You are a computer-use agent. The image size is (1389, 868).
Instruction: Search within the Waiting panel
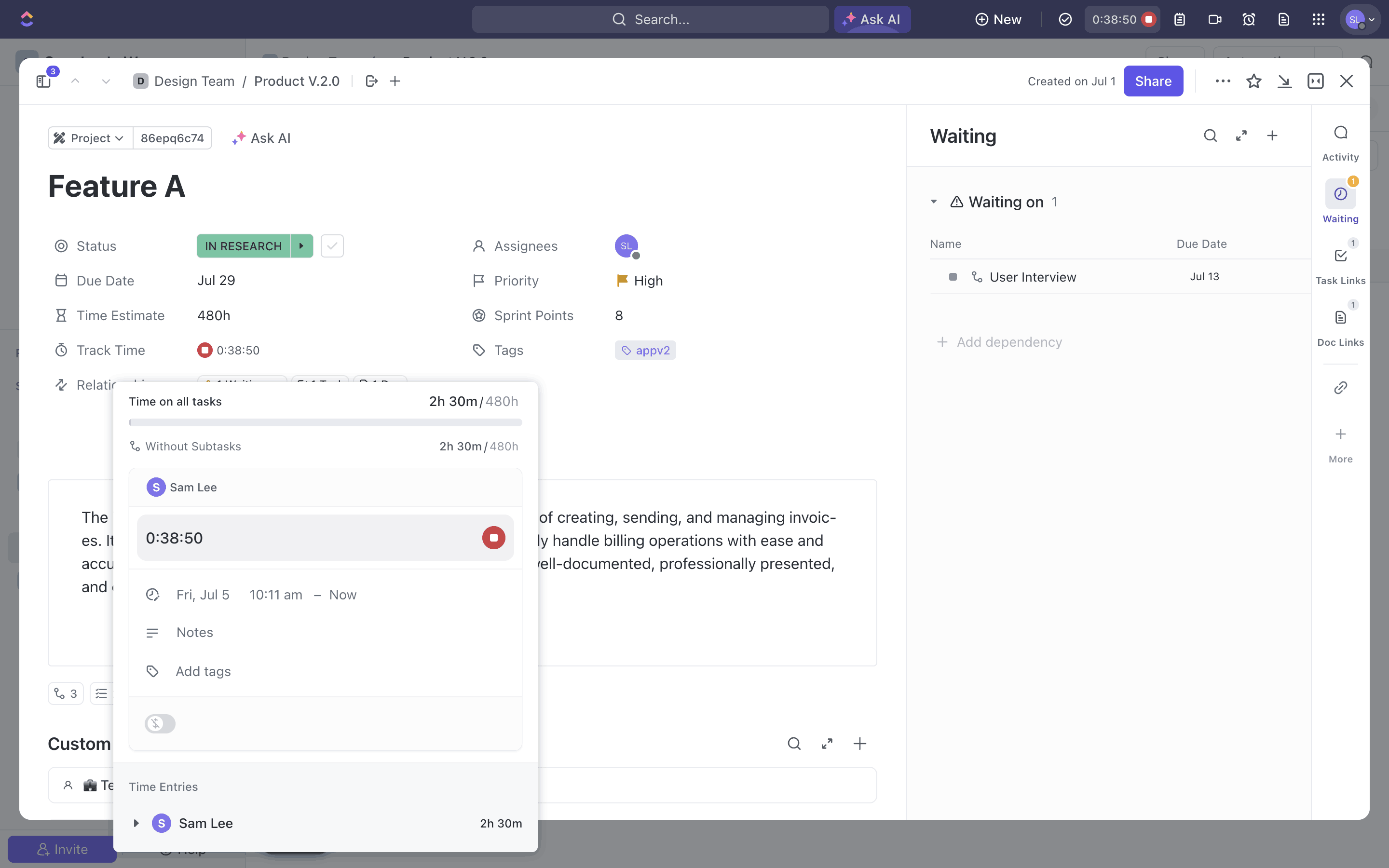click(x=1210, y=136)
